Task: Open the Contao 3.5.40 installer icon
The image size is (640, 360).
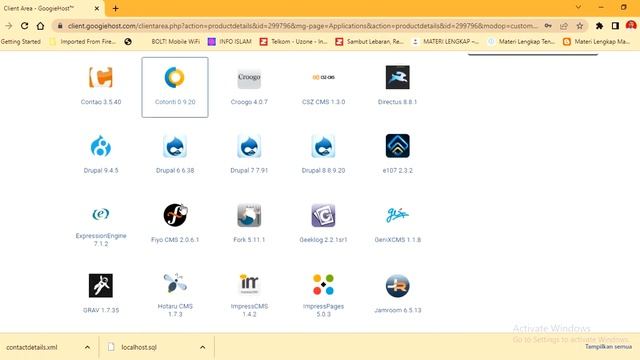Action: pyautogui.click(x=101, y=77)
